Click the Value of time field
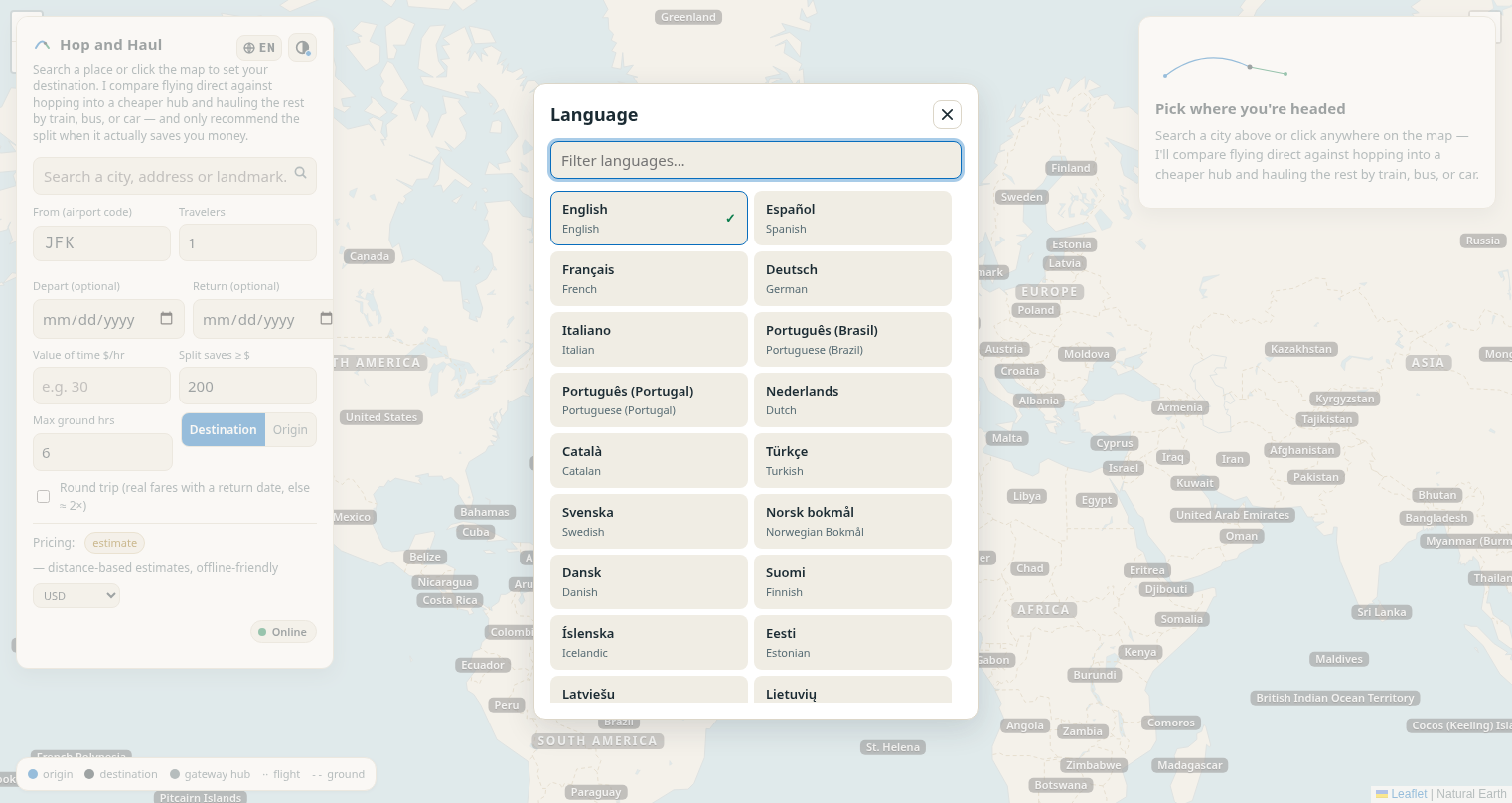 pos(101,386)
